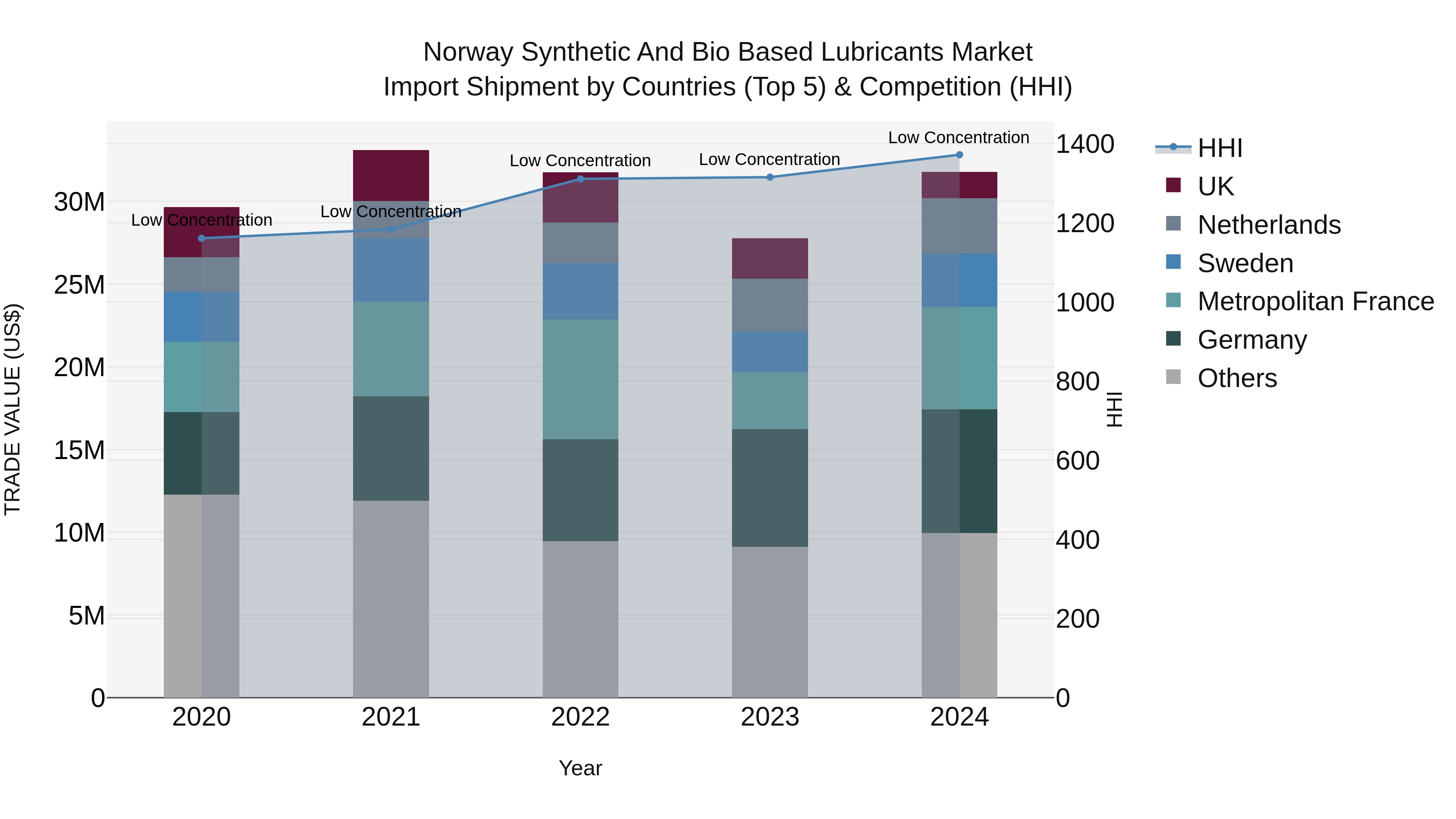
Task: Toggle the HHI legend entry
Action: click(1199, 148)
